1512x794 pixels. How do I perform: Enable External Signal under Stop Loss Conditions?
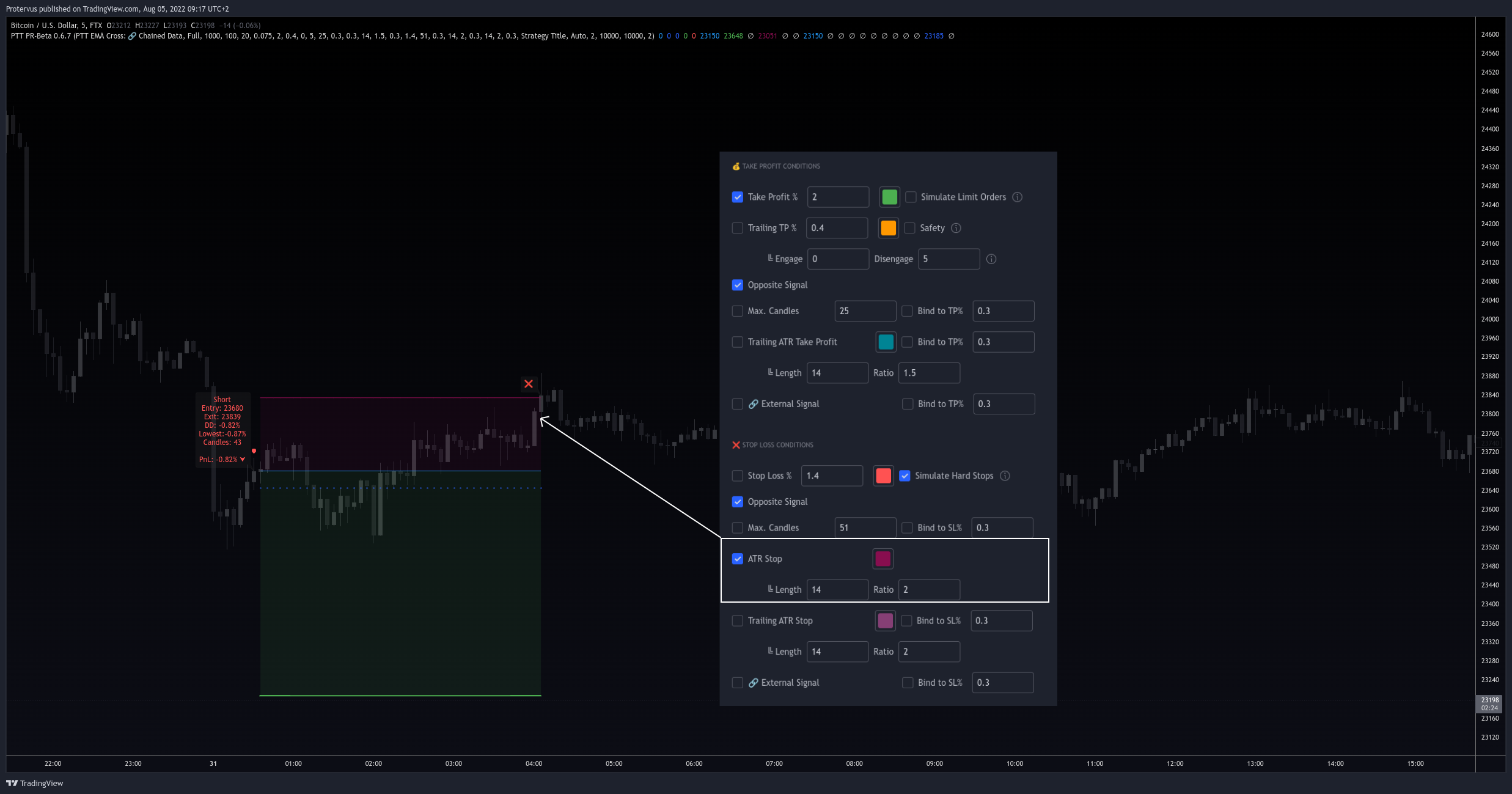[x=738, y=683]
